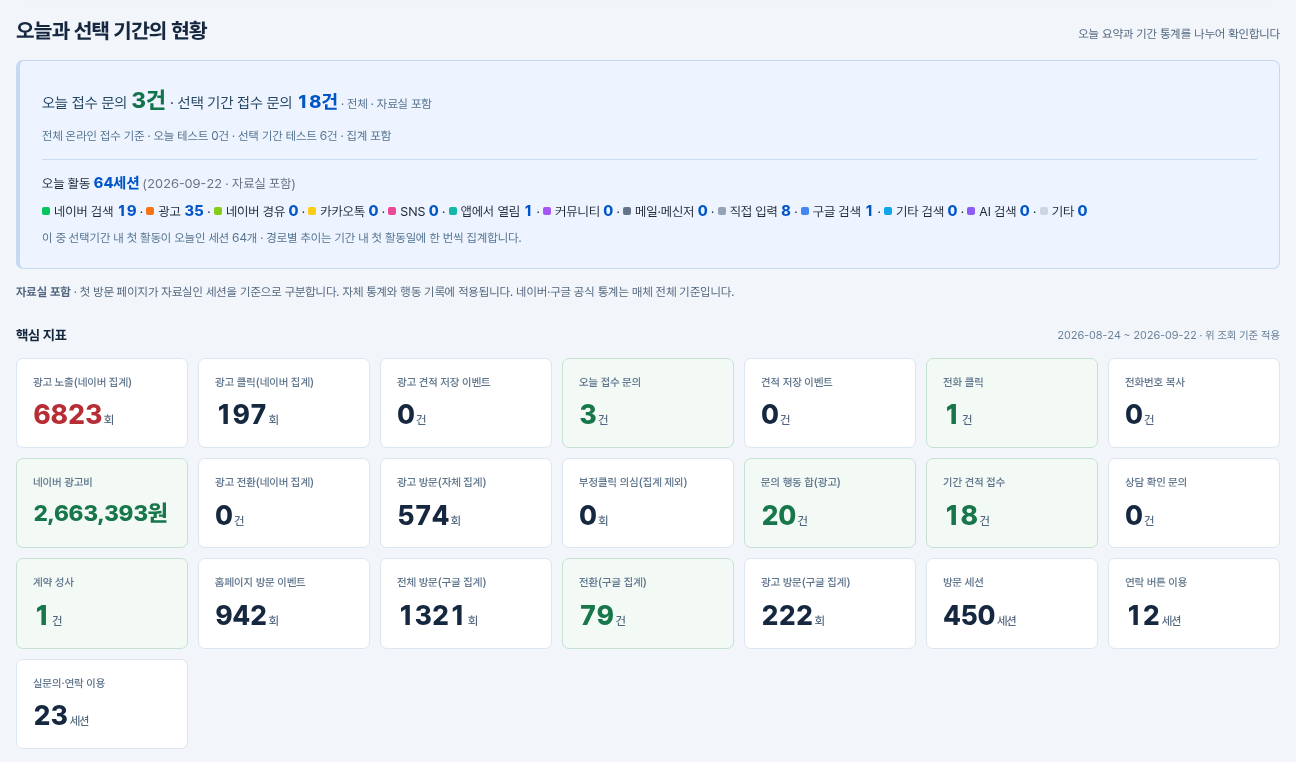Click the 전화 클릭 metric card
The image size is (1296, 762).
coord(1012,403)
